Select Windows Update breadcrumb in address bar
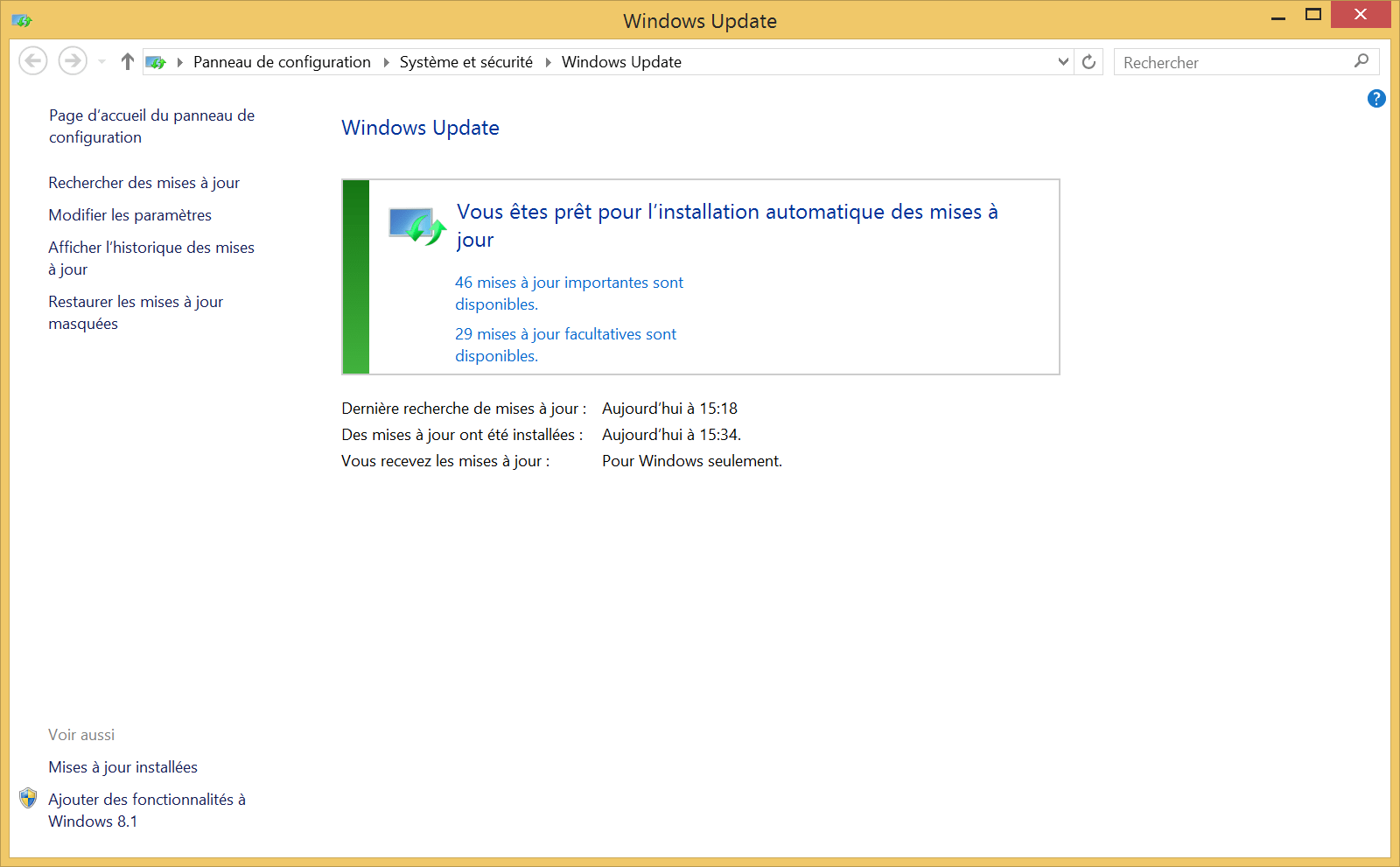Viewport: 1400px width, 867px height. click(621, 62)
